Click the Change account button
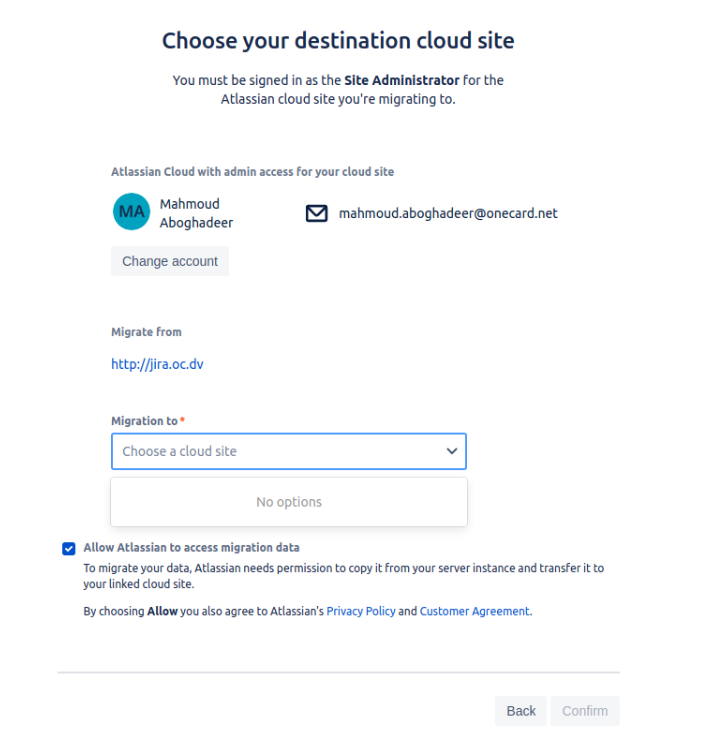Image resolution: width=713 pixels, height=745 pixels. 170,261
